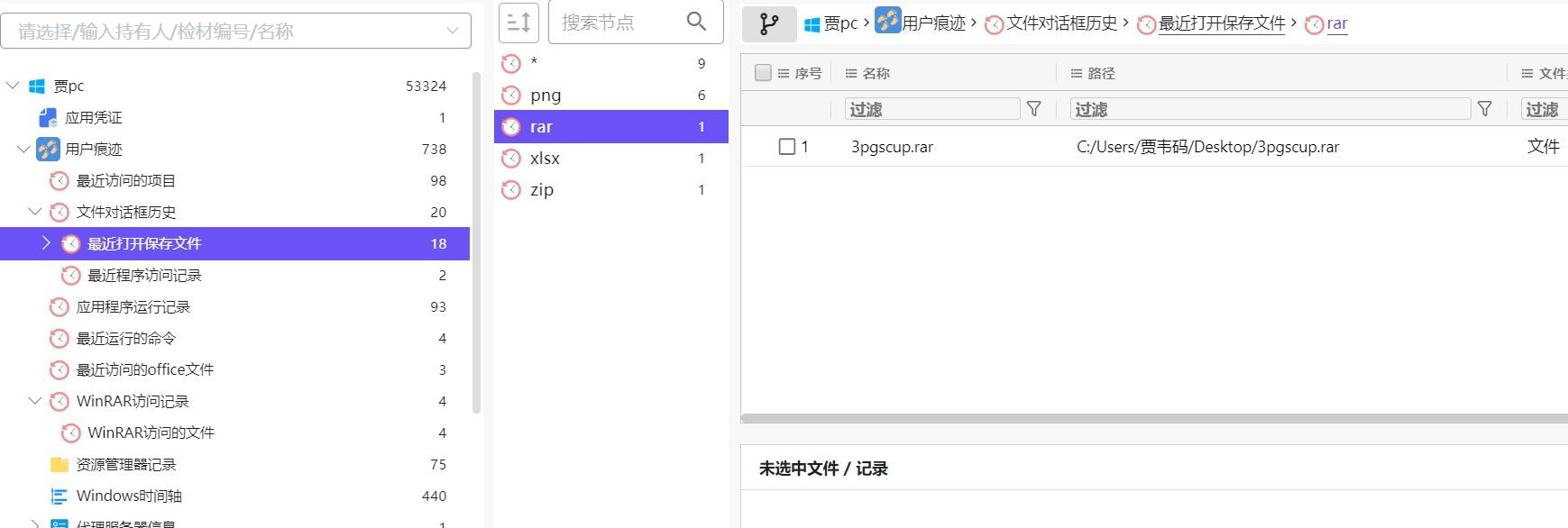1568x528 pixels.
Task: Go to 贾pc in the breadcrumb
Action: (x=840, y=23)
